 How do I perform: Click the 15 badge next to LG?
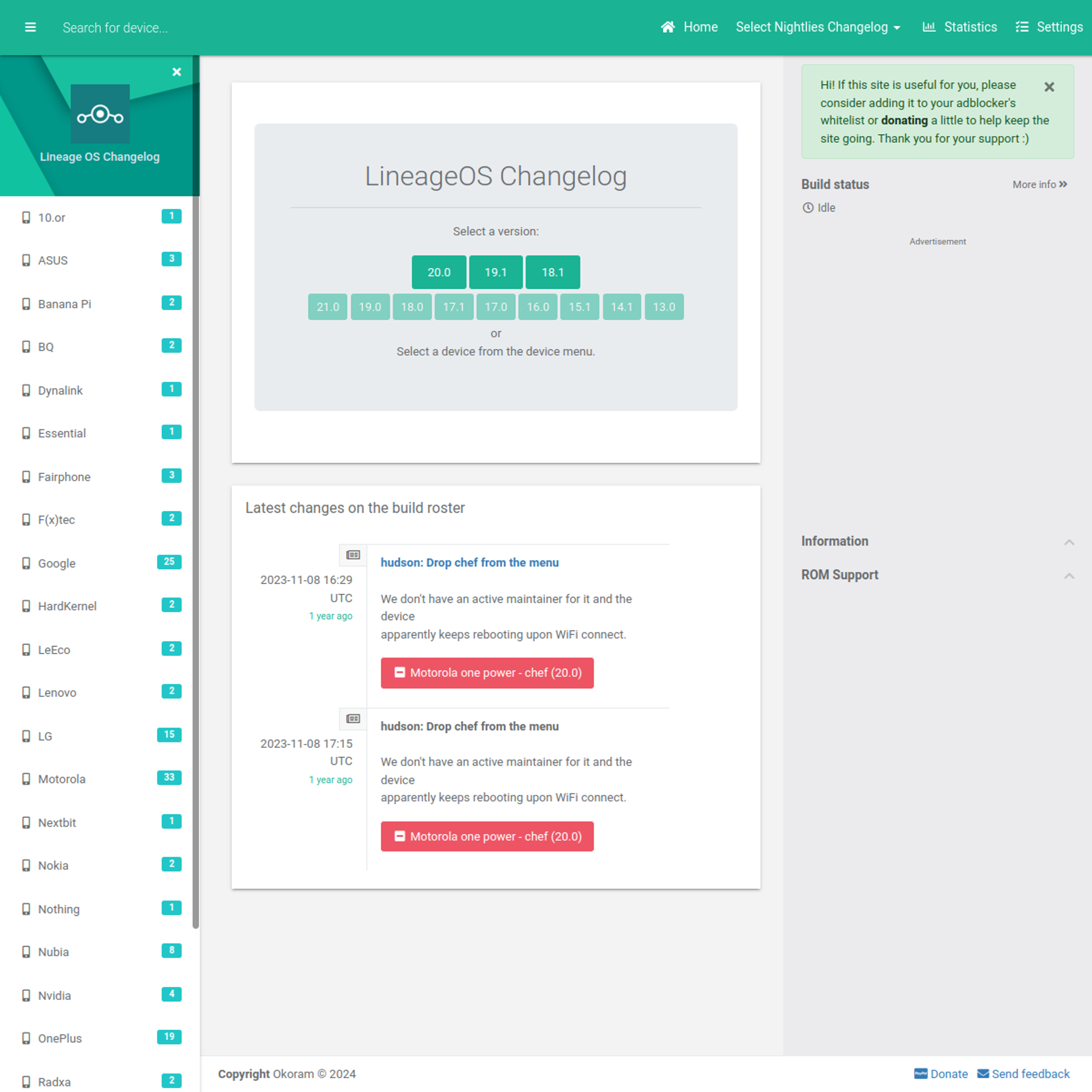[169, 735]
